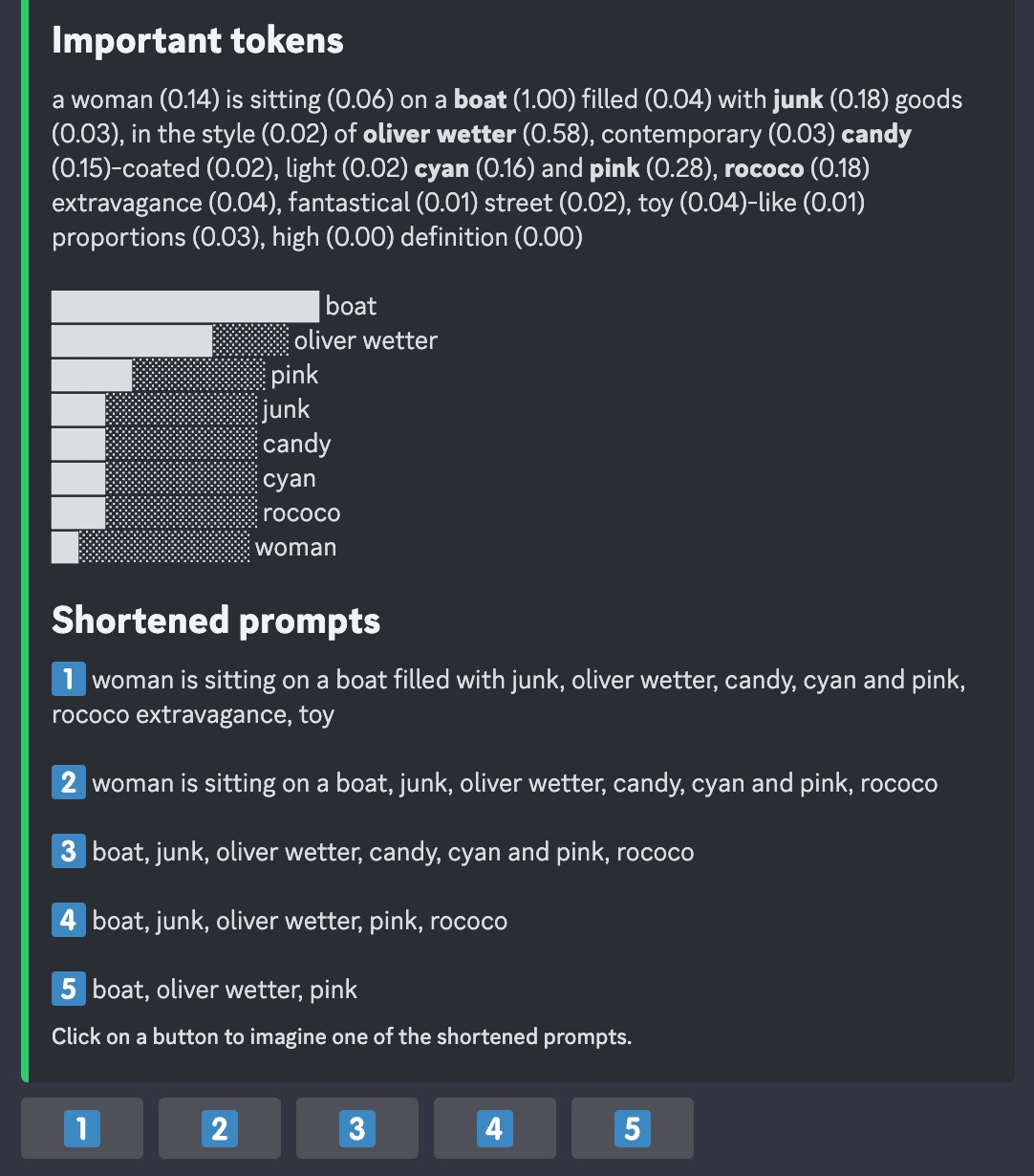The width and height of the screenshot is (1034, 1176).
Task: Click the woman bar in the token chart
Action: [x=150, y=548]
